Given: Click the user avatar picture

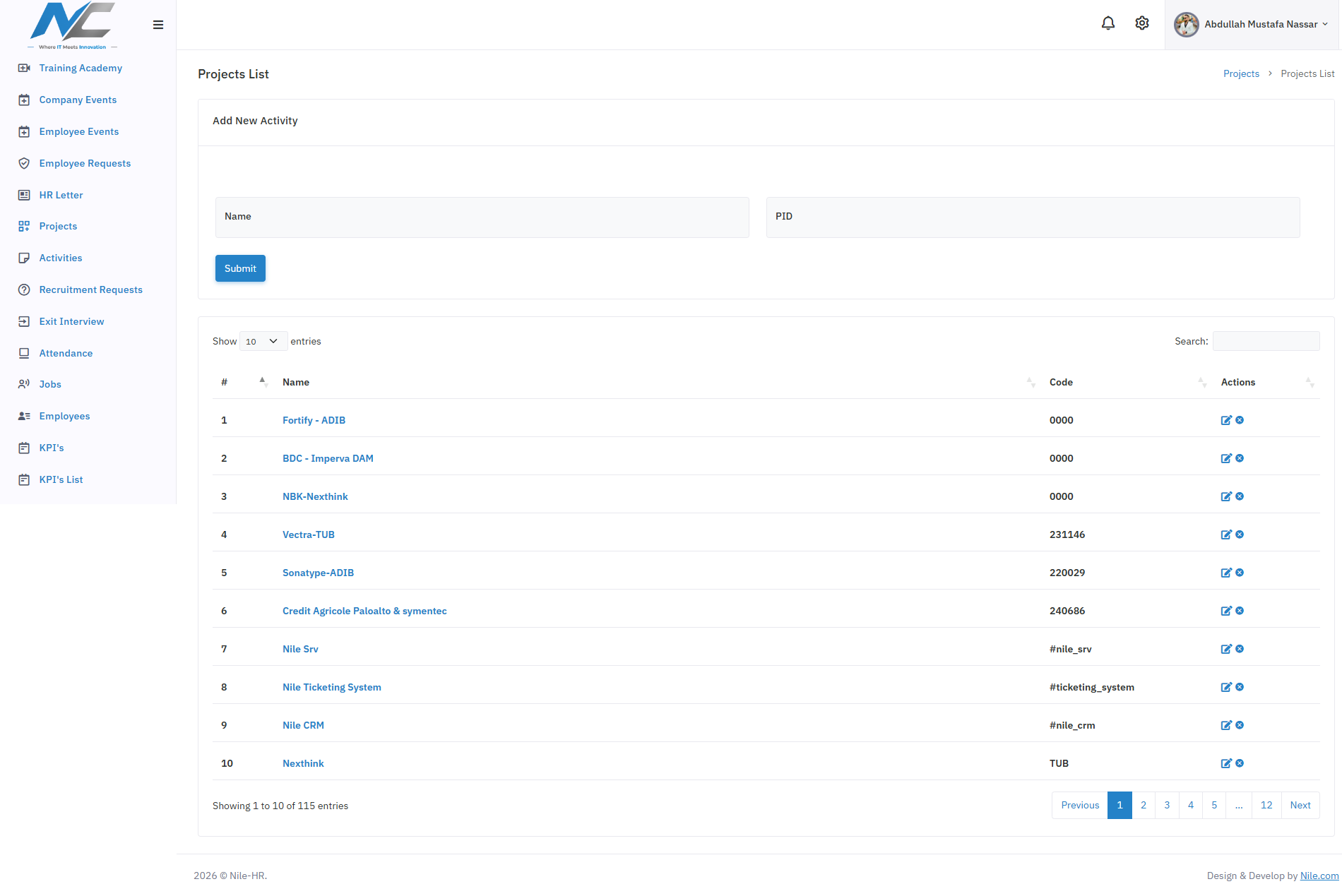Looking at the screenshot, I should click(1187, 24).
